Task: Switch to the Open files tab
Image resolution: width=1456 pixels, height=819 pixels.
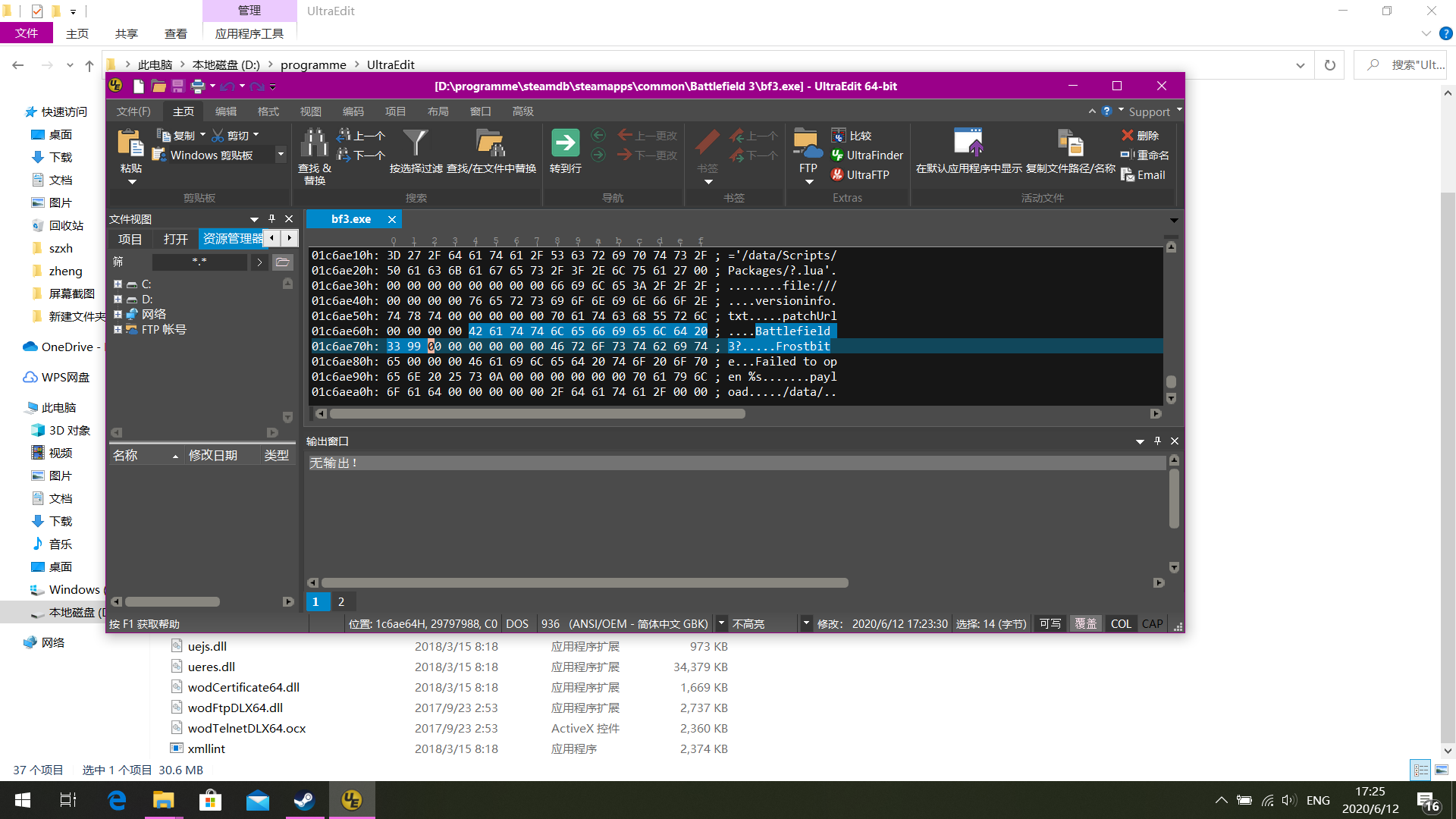Action: point(175,239)
